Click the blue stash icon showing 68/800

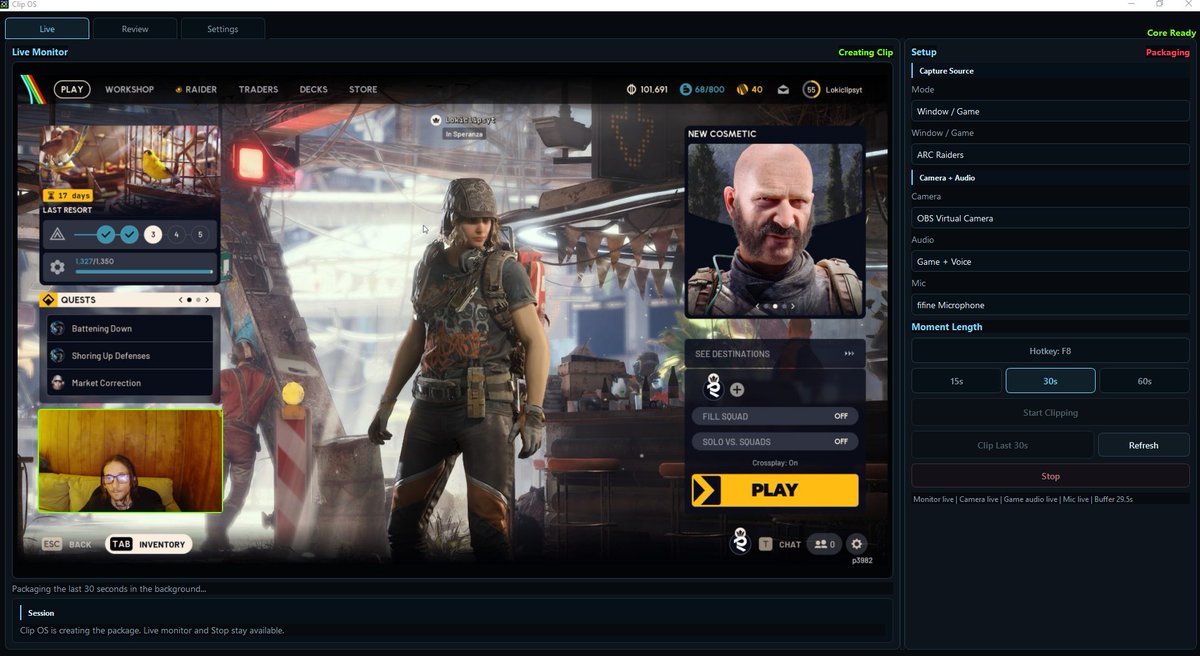[x=685, y=89]
